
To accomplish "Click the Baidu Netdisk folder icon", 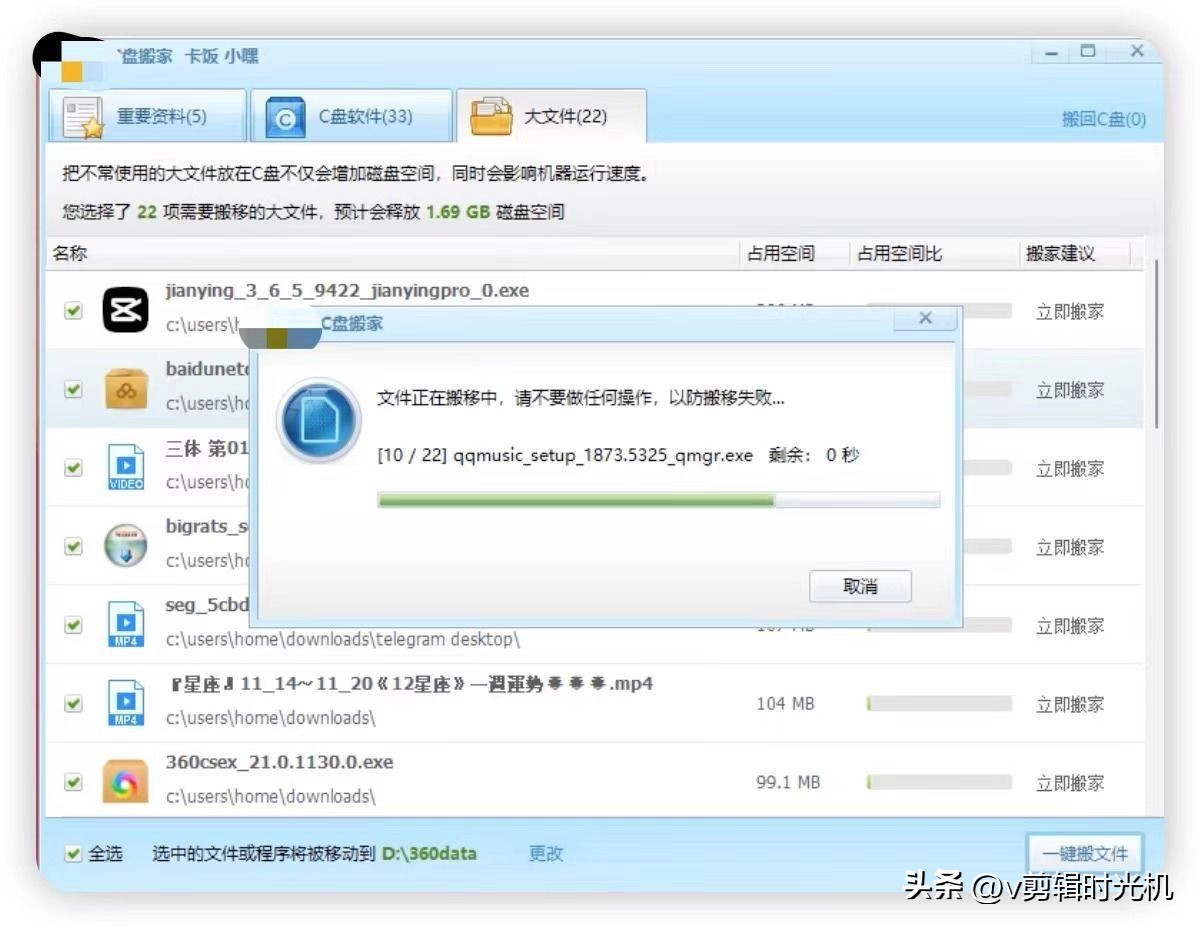I will pyautogui.click(x=125, y=389).
